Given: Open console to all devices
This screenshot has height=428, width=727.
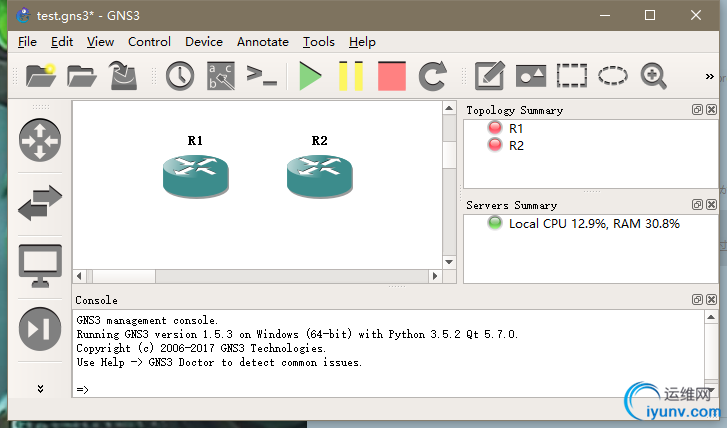Looking at the screenshot, I should [x=262, y=76].
